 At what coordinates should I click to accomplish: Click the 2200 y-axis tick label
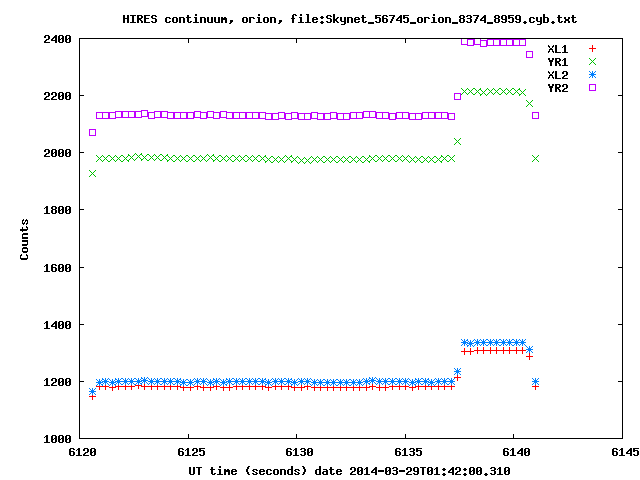[x=58, y=96]
